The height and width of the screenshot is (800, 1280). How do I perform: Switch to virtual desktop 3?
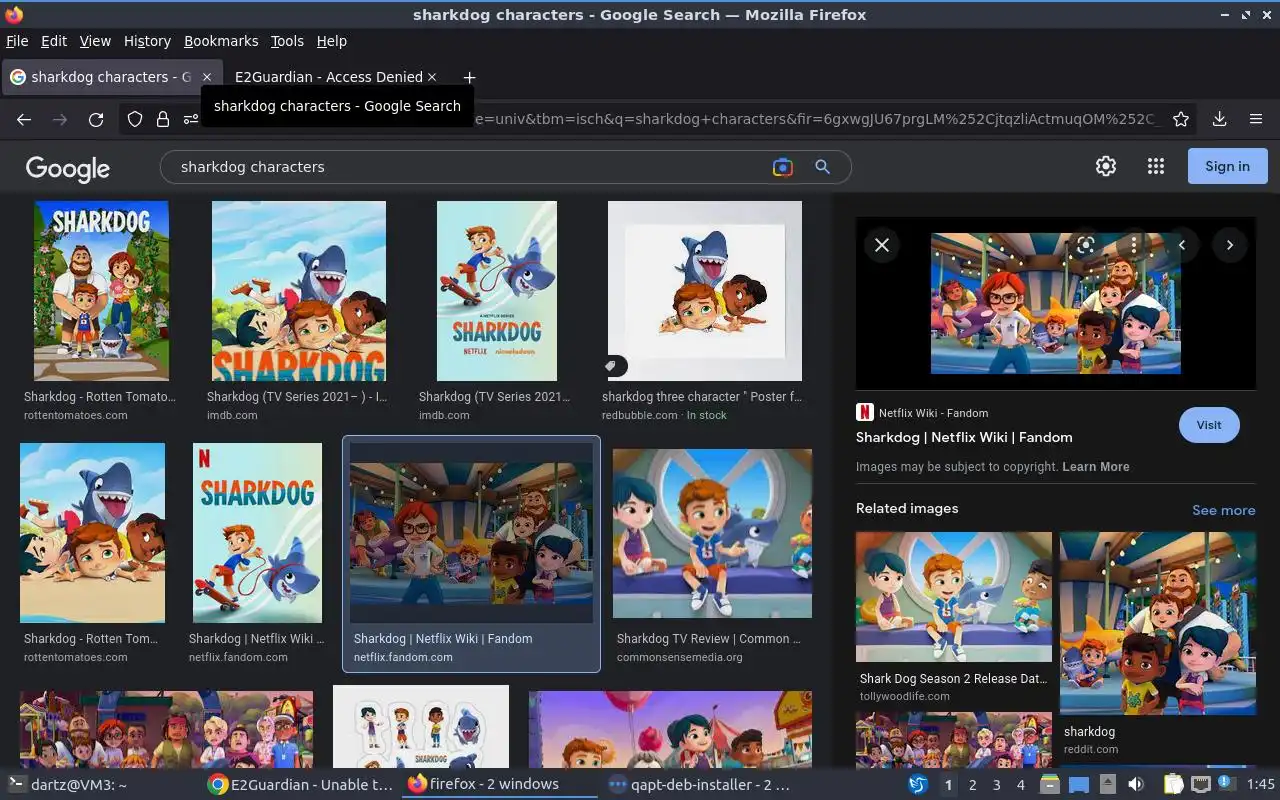tap(996, 785)
